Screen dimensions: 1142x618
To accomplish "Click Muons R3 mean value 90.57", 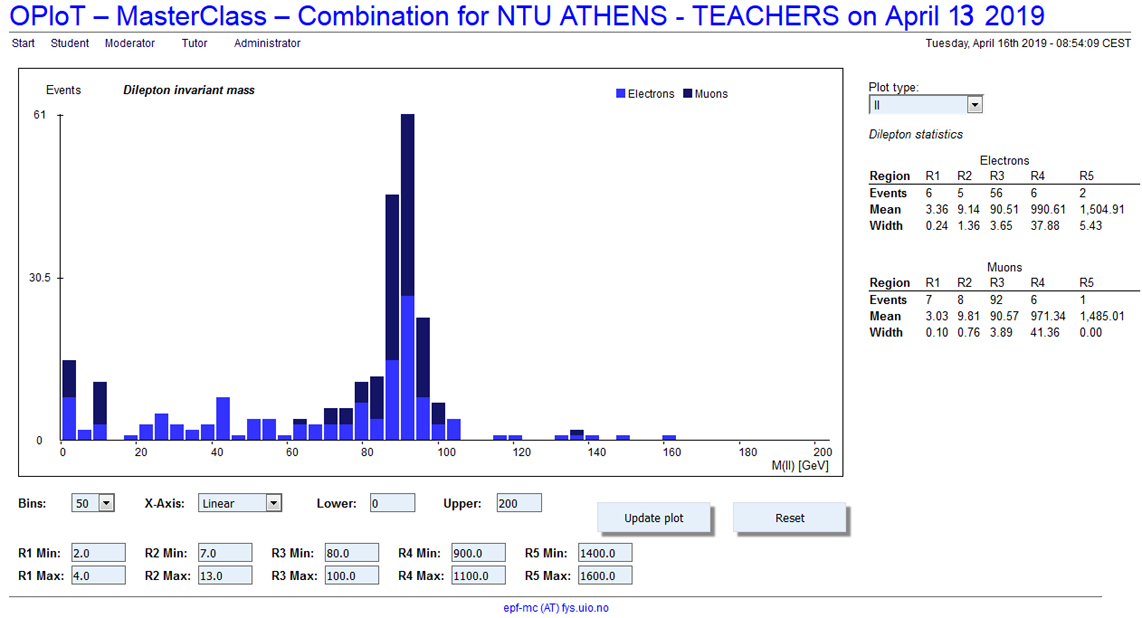I will coord(1004,317).
